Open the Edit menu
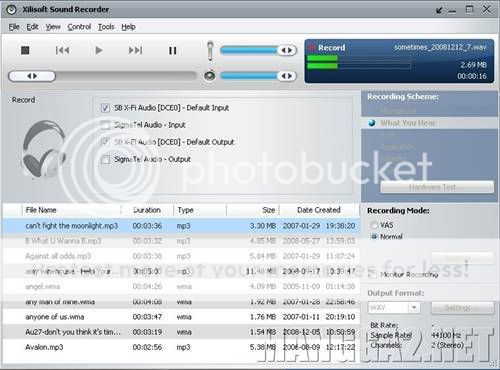 tap(32, 27)
